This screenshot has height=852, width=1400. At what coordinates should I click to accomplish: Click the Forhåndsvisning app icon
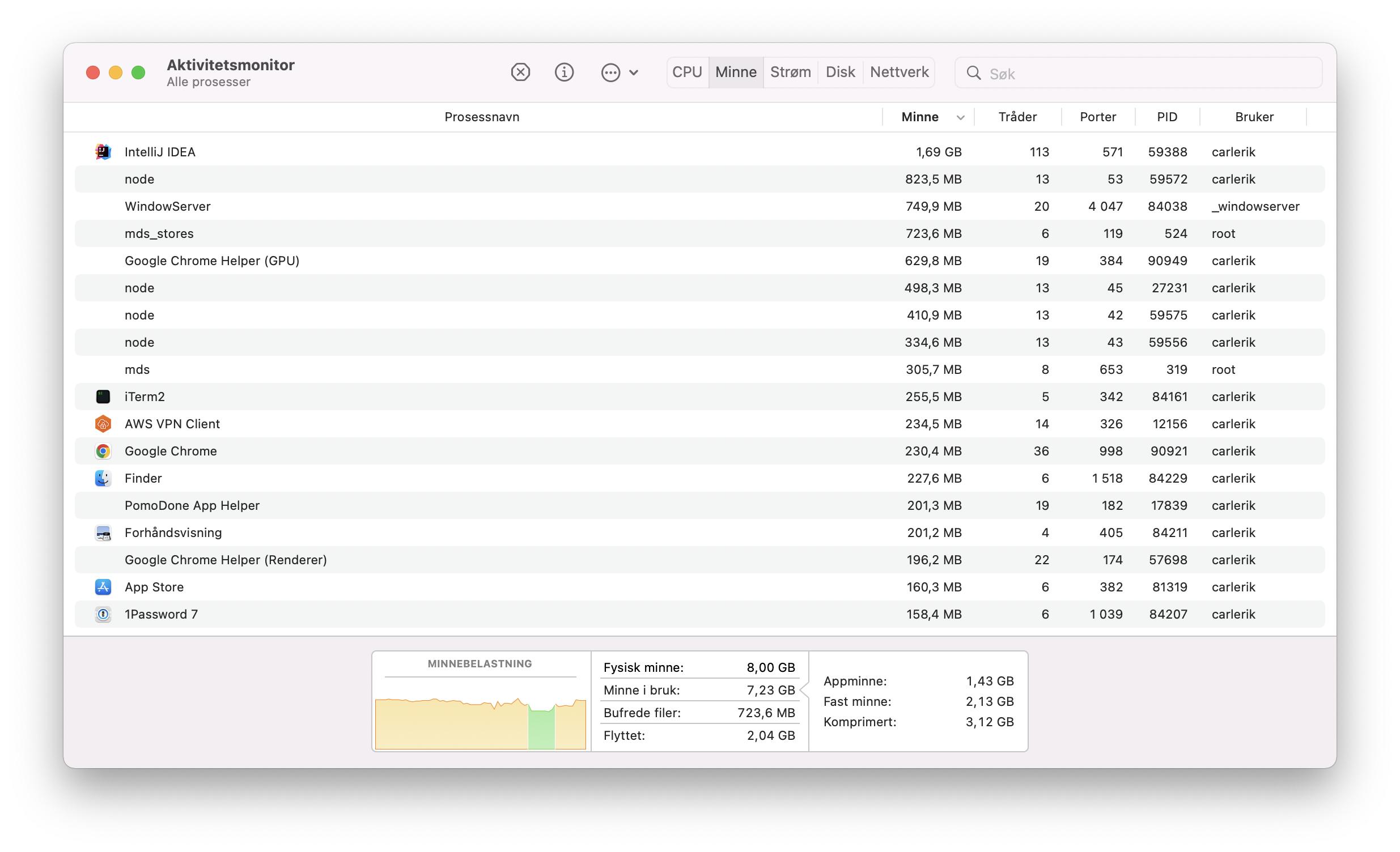point(103,533)
